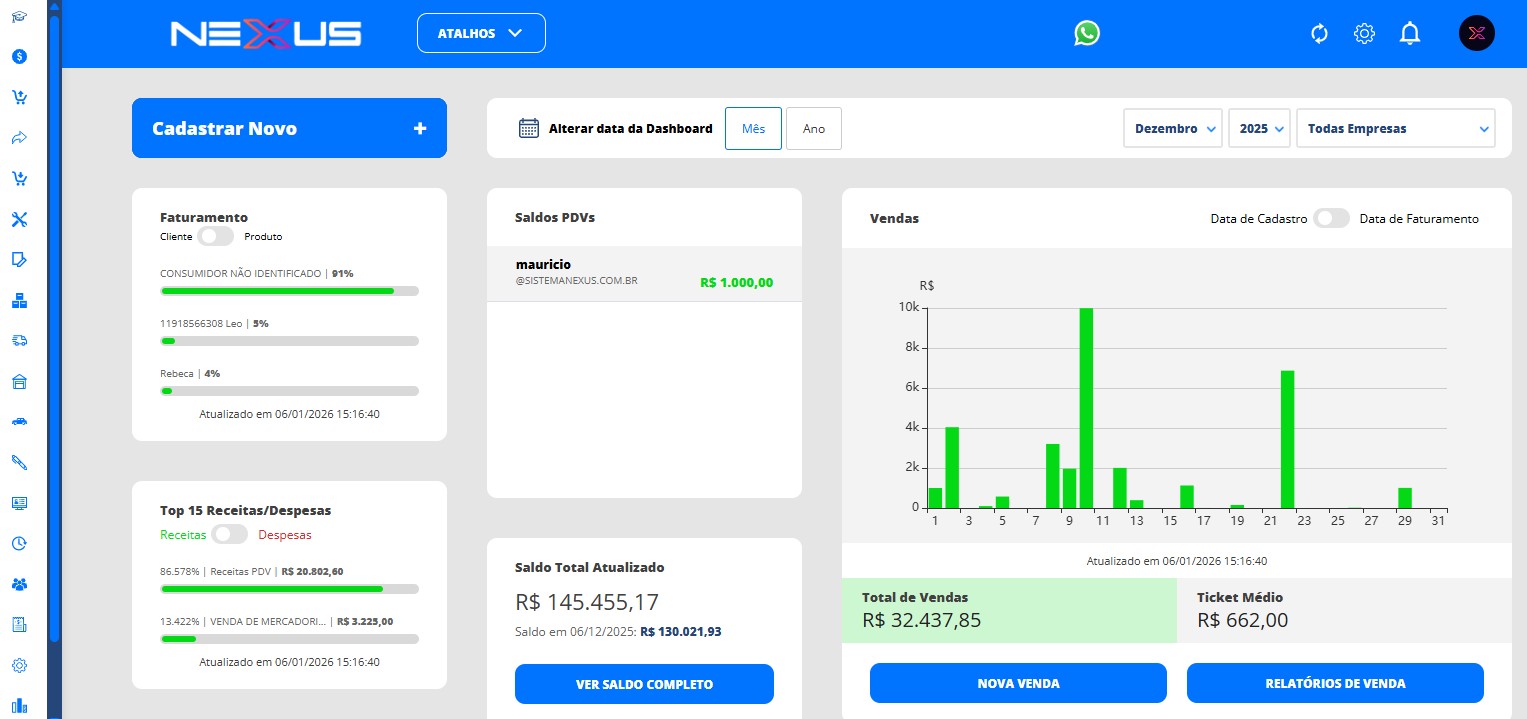
Task: Expand the Todas Empresas dropdown
Action: point(1395,129)
